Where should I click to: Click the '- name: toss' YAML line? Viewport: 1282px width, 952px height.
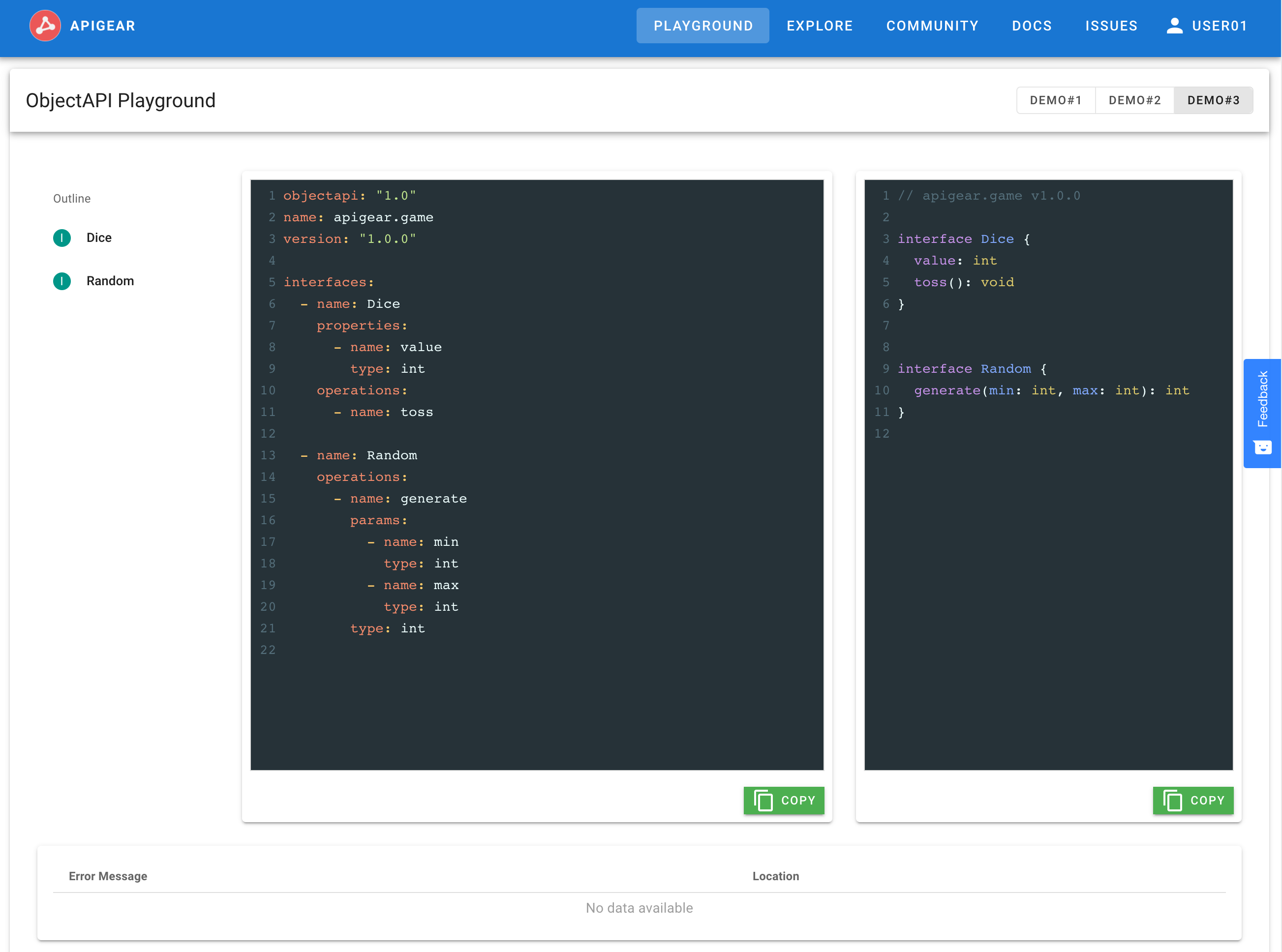tap(383, 412)
